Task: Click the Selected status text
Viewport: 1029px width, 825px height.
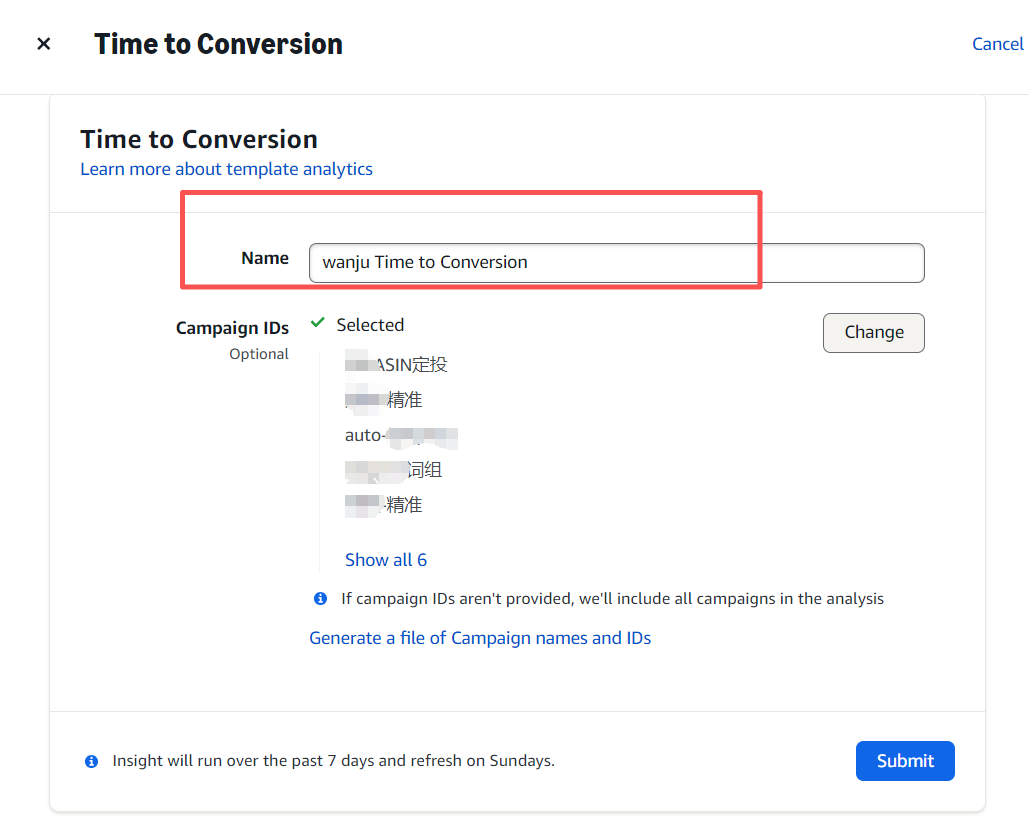Action: (370, 325)
